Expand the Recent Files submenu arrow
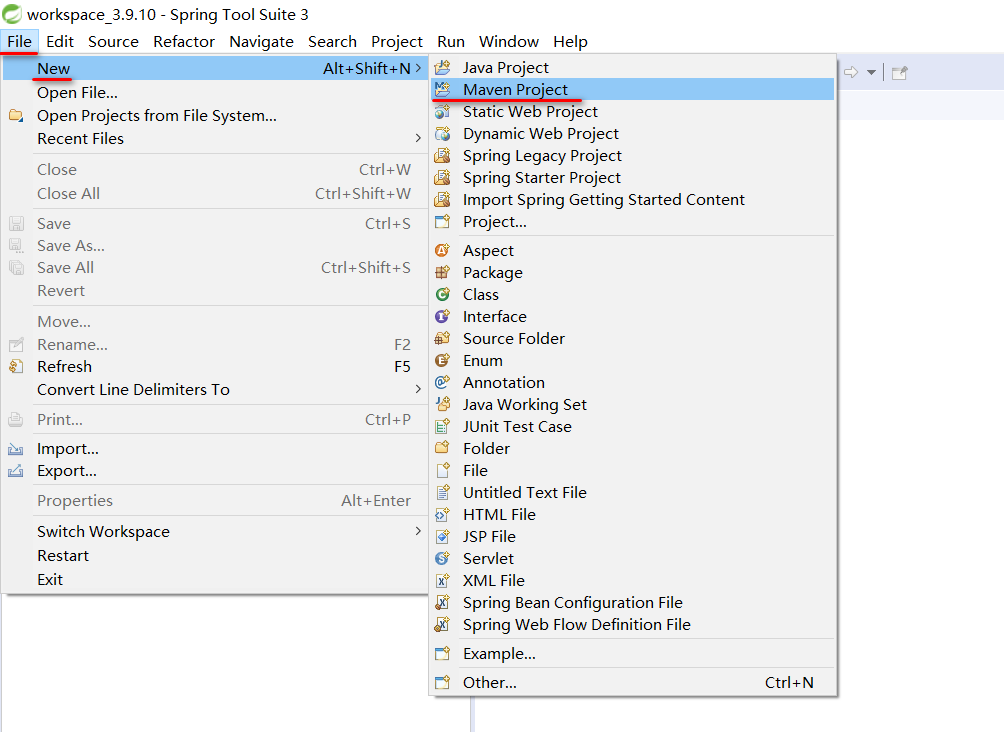This screenshot has width=1004, height=732. (417, 138)
